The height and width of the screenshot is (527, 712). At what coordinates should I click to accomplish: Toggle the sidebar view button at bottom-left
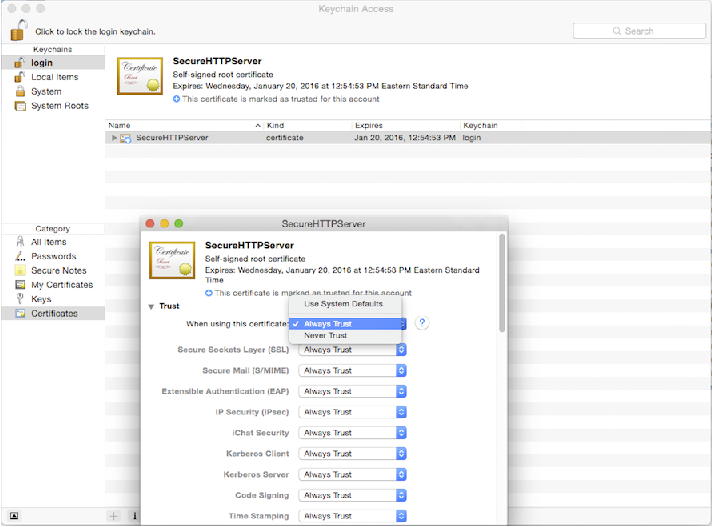(x=14, y=516)
